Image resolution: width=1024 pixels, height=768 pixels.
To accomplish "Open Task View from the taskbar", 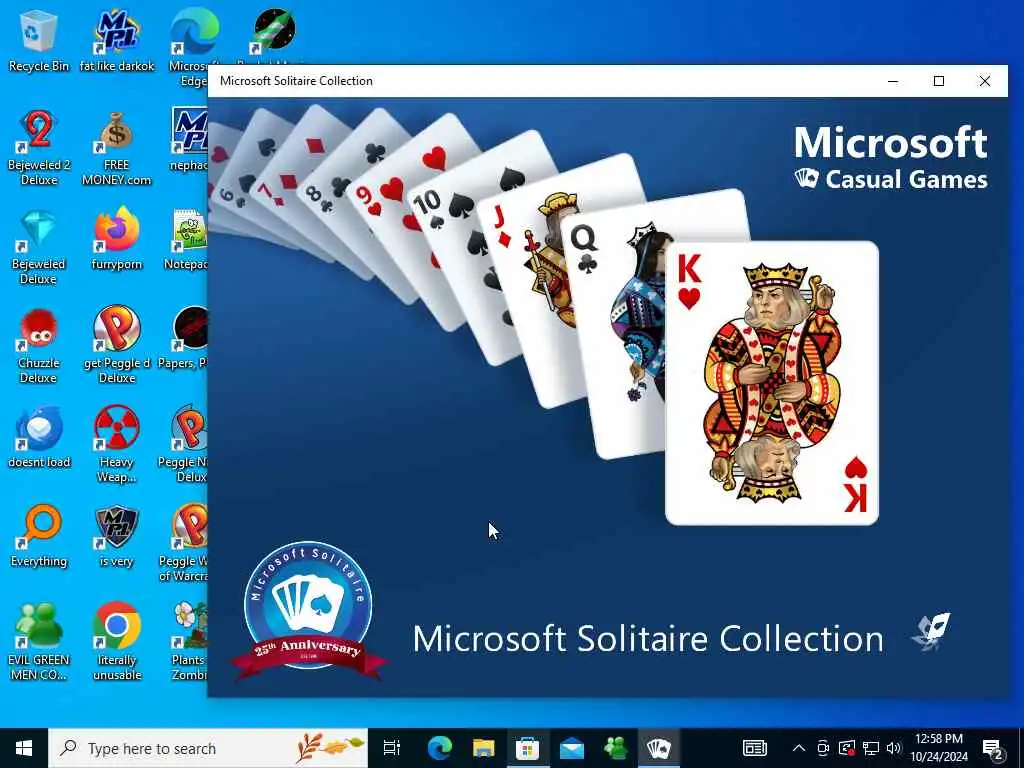I will pyautogui.click(x=392, y=748).
